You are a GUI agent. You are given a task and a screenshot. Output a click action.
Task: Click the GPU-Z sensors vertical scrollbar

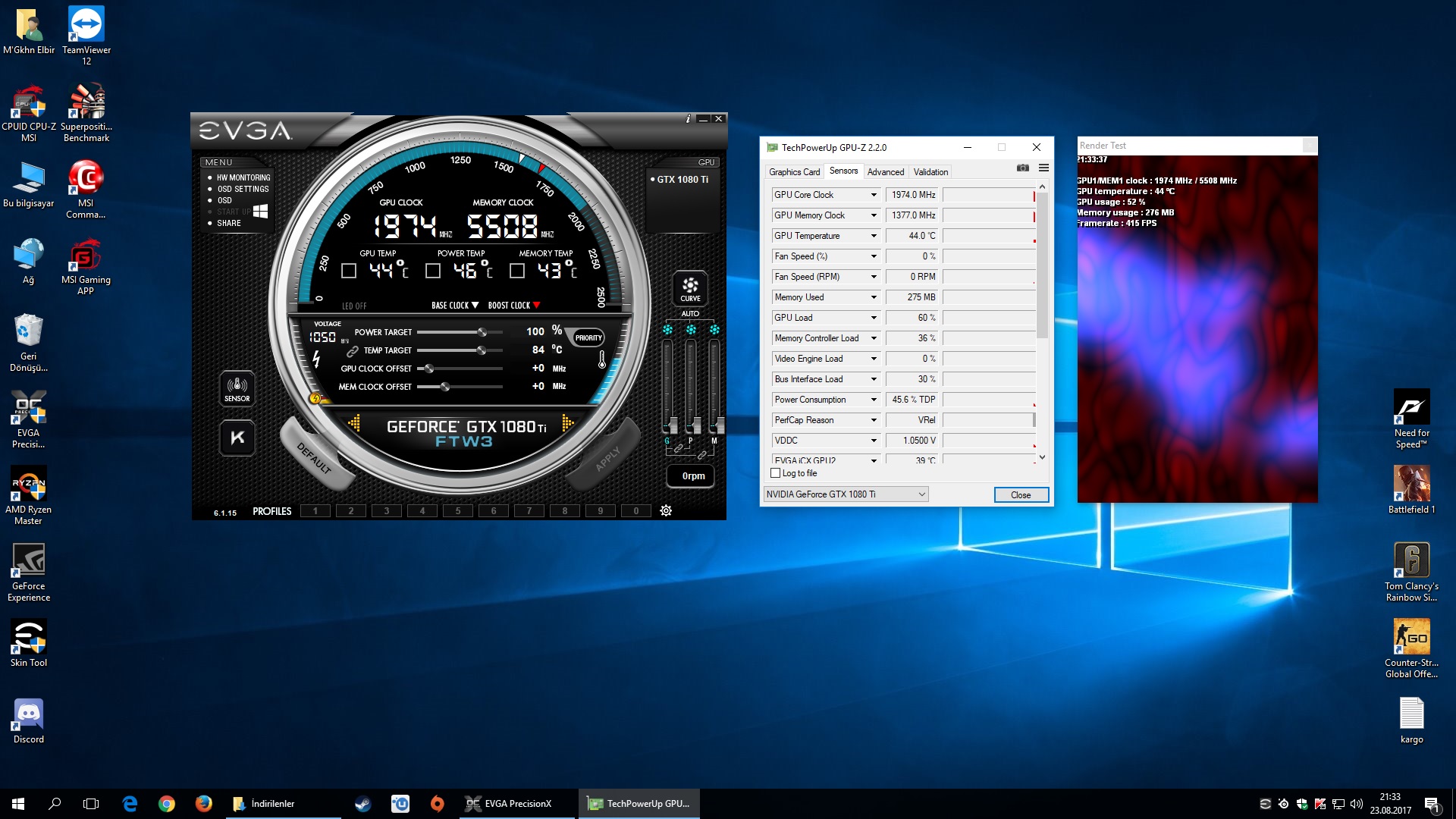pyautogui.click(x=1042, y=265)
